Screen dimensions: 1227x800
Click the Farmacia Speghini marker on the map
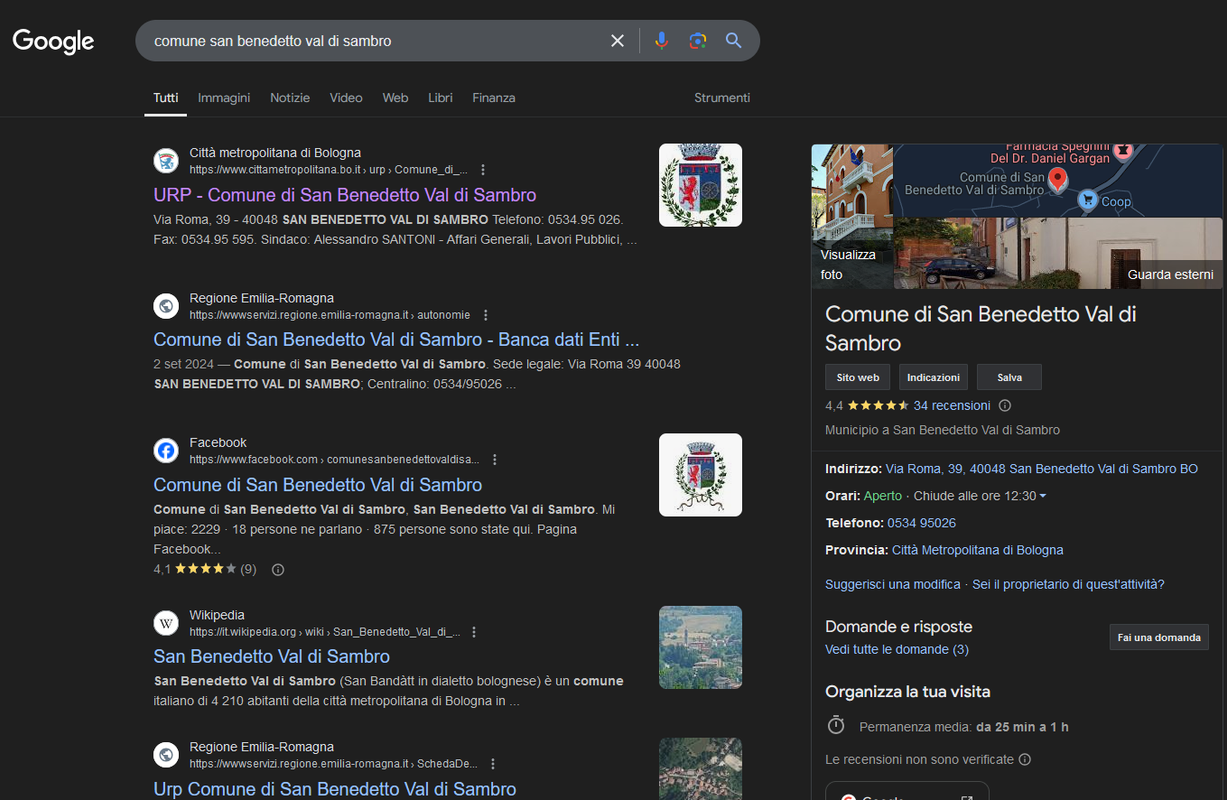tap(1123, 152)
